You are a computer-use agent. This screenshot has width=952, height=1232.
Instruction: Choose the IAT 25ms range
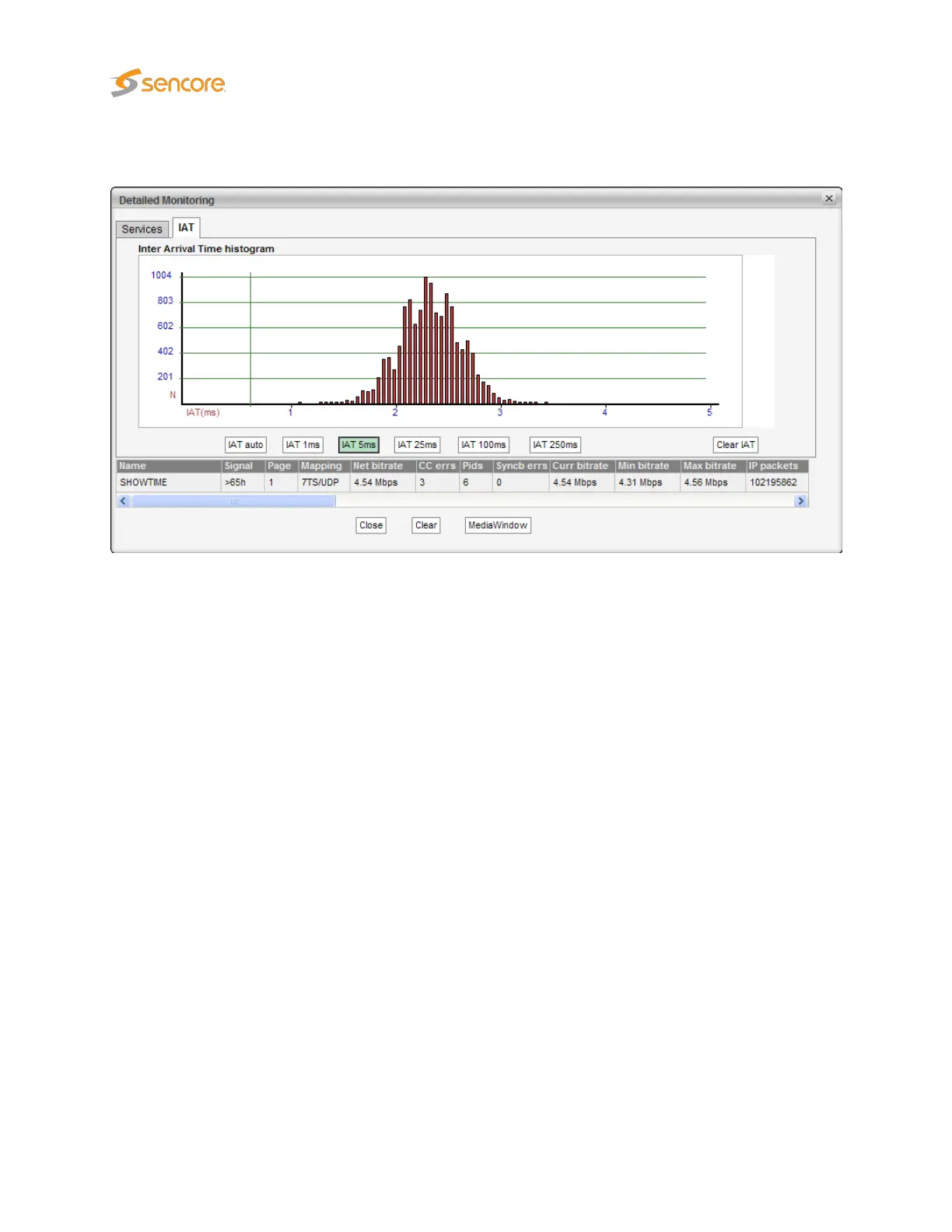pyautogui.click(x=417, y=445)
